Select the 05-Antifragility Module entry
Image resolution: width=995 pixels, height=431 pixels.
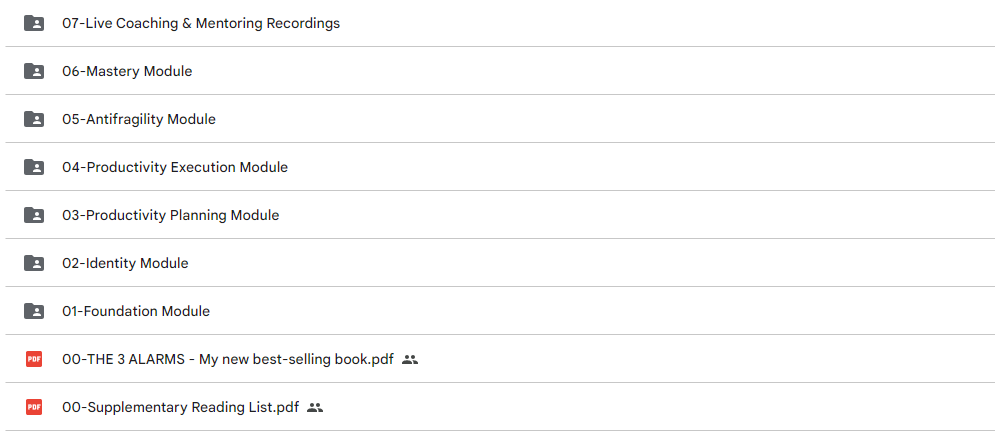138,119
